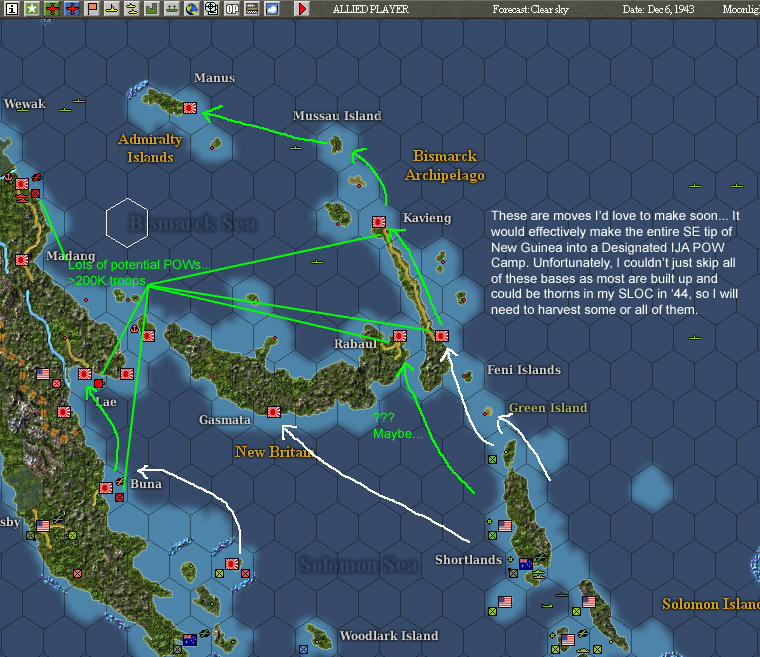Open the globe toolbar icon
The image size is (760, 657).
tap(191, 9)
